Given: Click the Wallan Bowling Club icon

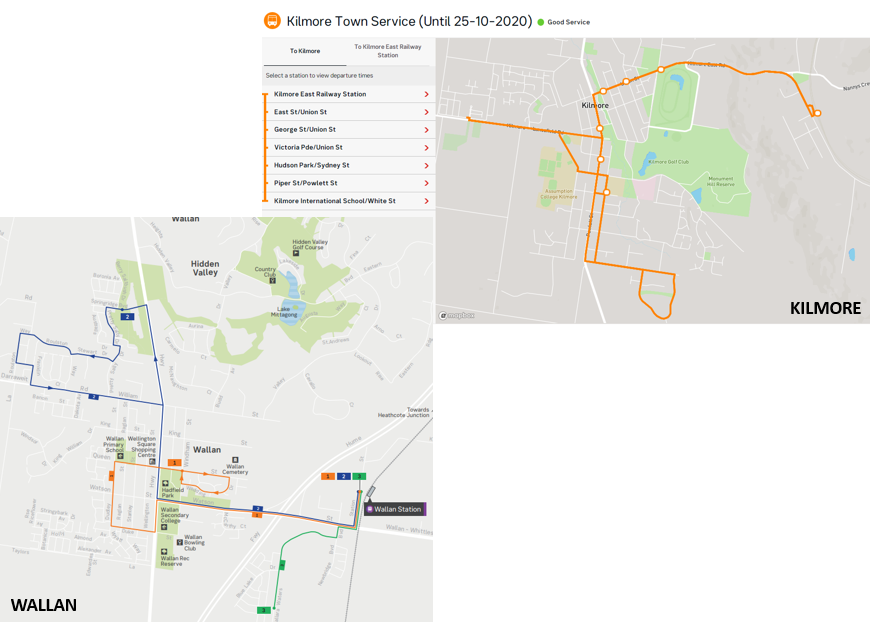Looking at the screenshot, I should pos(180,541).
